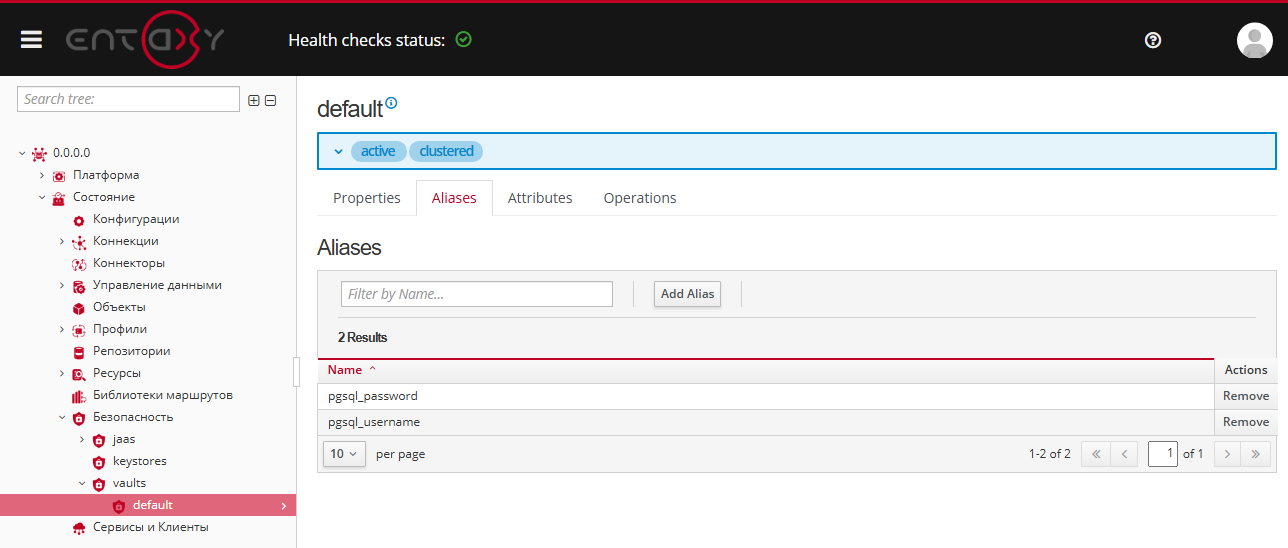Switch to the Operations tab
Screen dimensions: 1288x548
639,198
